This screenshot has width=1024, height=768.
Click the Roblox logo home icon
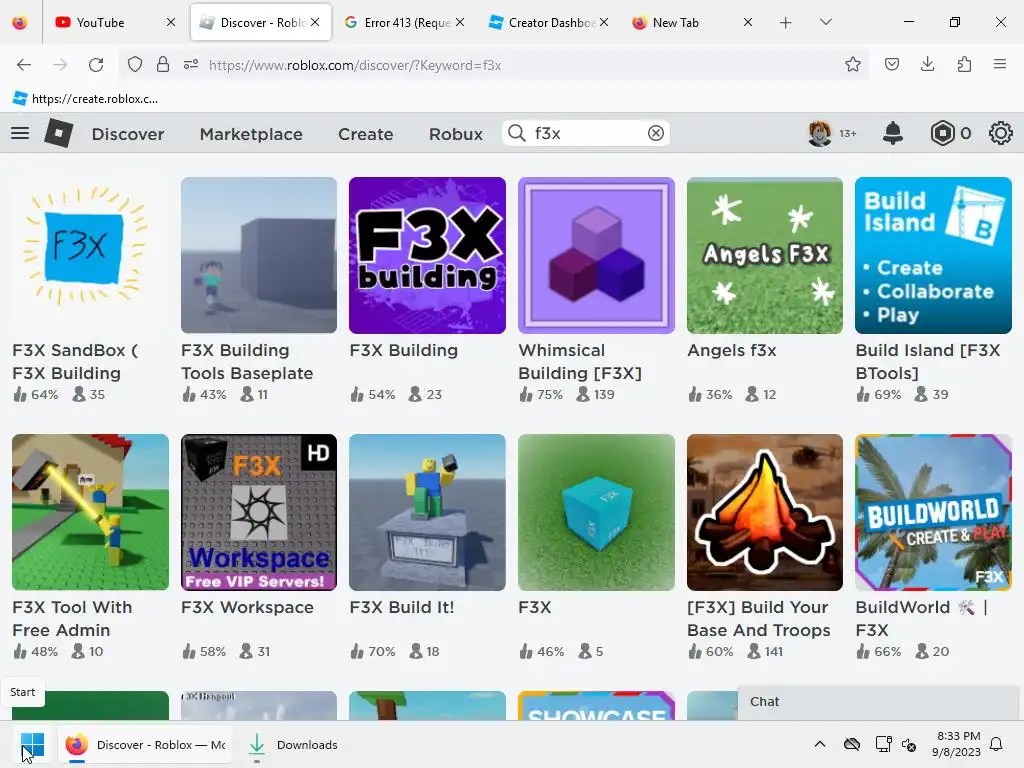click(58, 133)
